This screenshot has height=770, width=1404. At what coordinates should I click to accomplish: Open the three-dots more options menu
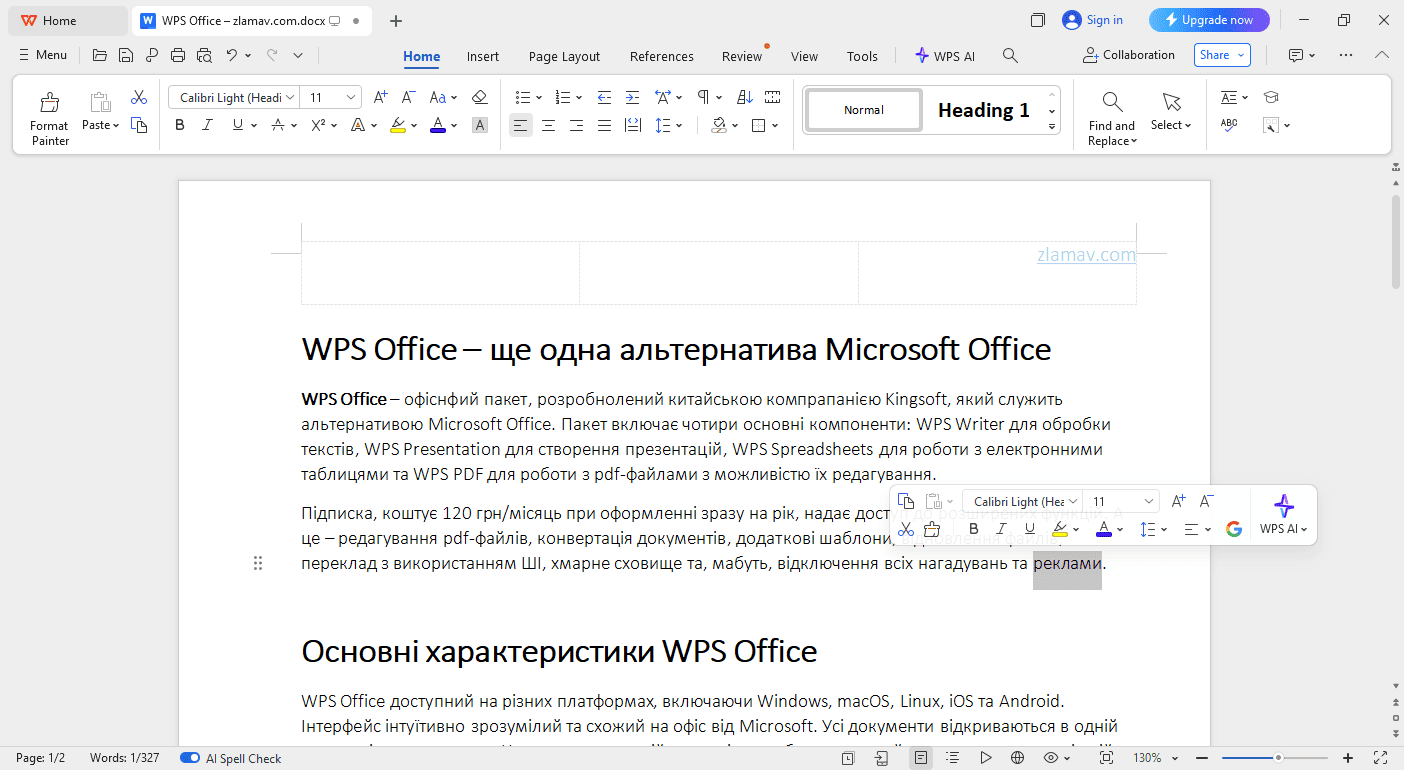coord(1345,56)
